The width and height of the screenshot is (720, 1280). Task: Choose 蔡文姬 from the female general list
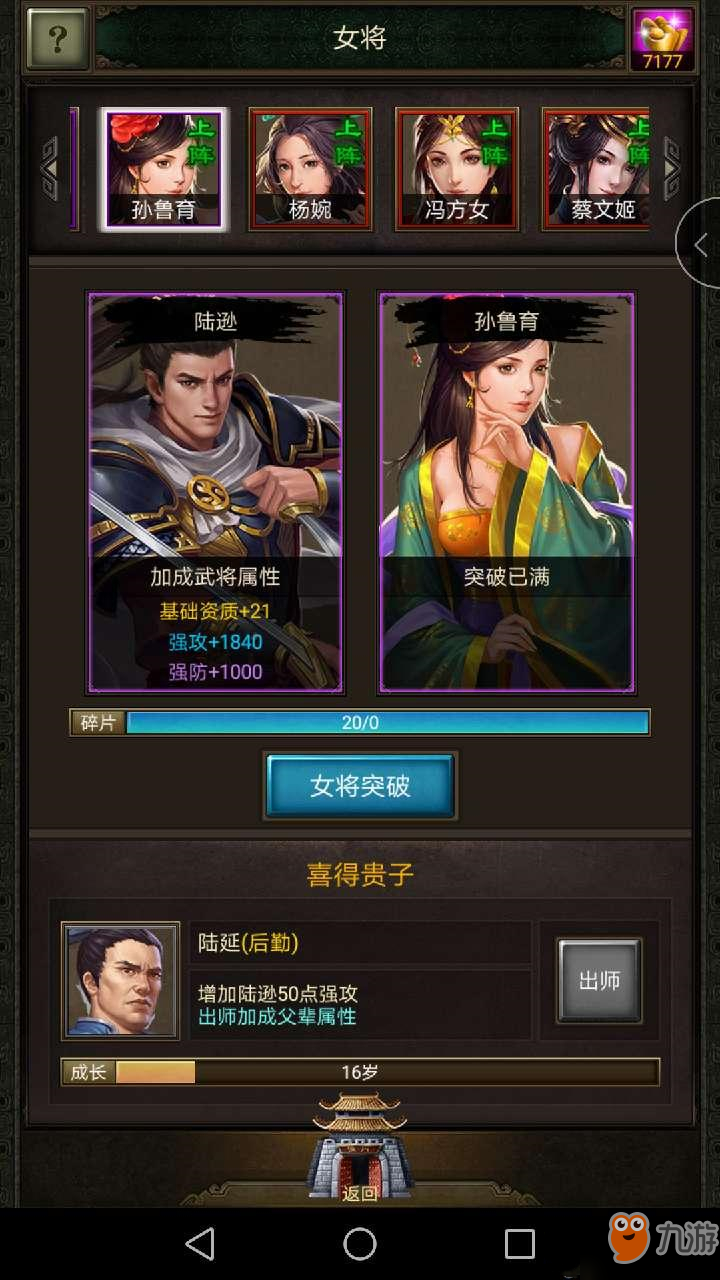click(x=597, y=169)
